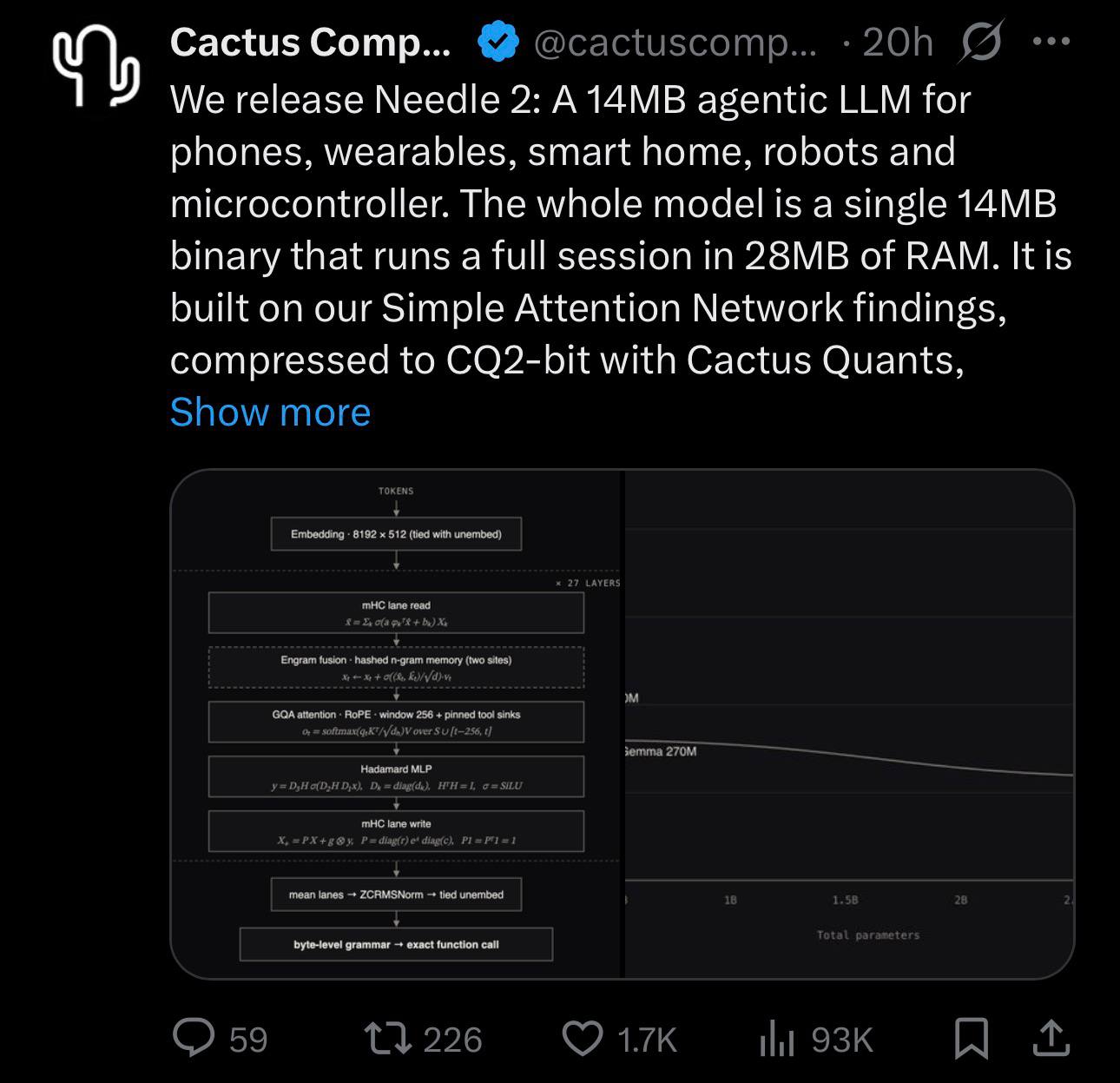The height and width of the screenshot is (1083, 1120).
Task: Open the Cactus Comp... display name profile
Action: pos(310,42)
